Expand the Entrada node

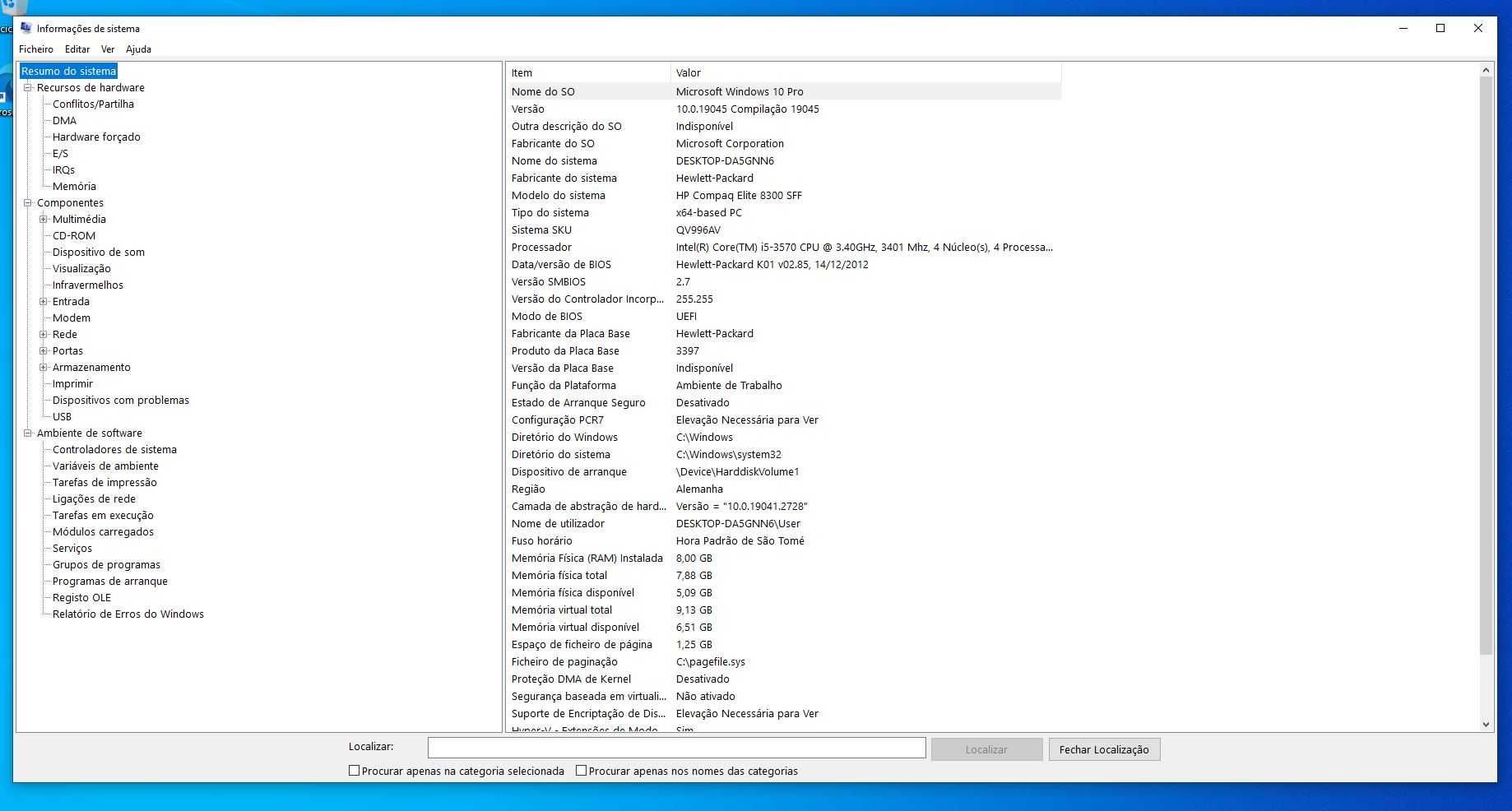[x=44, y=301]
